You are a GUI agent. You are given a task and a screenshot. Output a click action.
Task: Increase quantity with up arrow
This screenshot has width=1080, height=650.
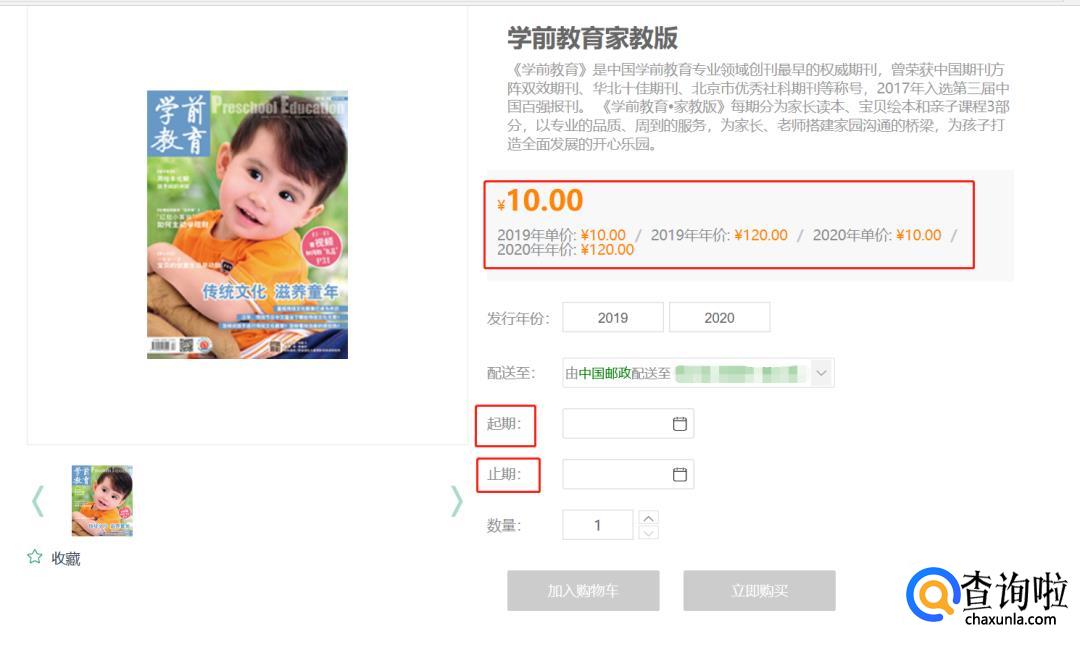tap(649, 517)
